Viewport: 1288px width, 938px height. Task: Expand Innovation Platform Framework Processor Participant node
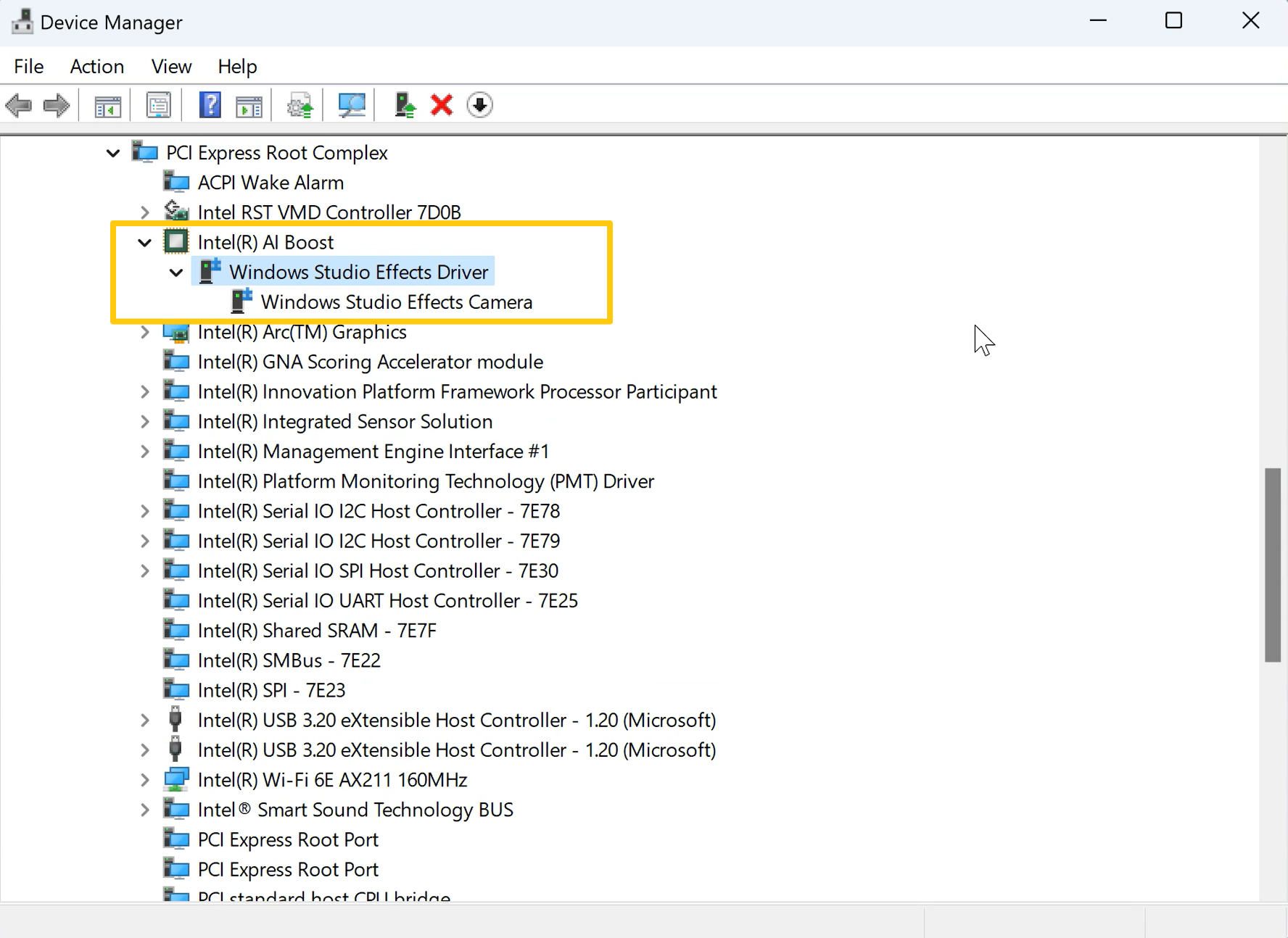(145, 391)
